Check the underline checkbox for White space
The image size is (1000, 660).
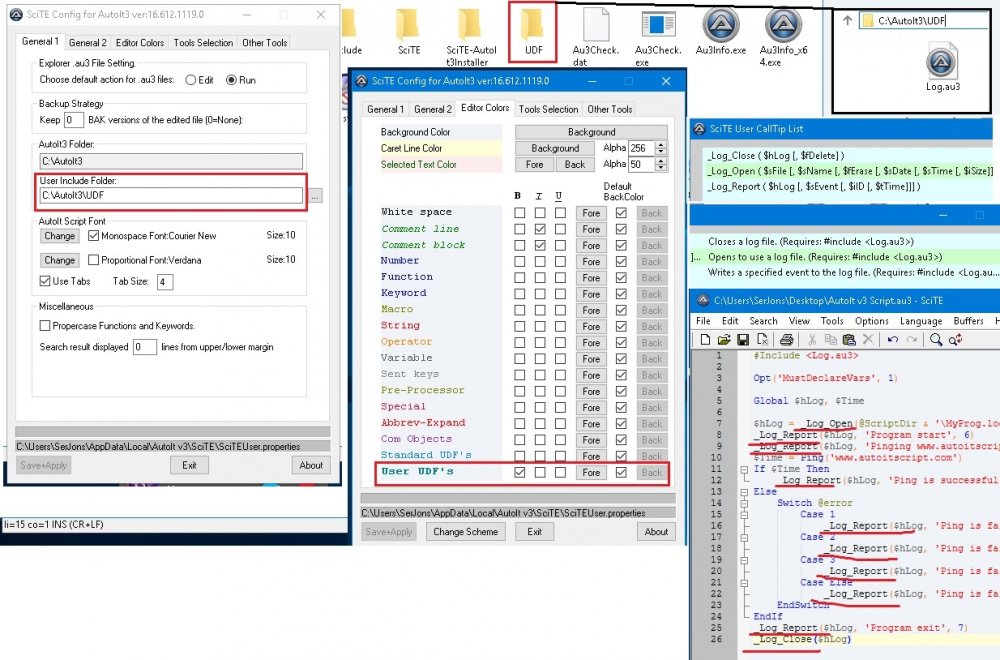point(560,213)
